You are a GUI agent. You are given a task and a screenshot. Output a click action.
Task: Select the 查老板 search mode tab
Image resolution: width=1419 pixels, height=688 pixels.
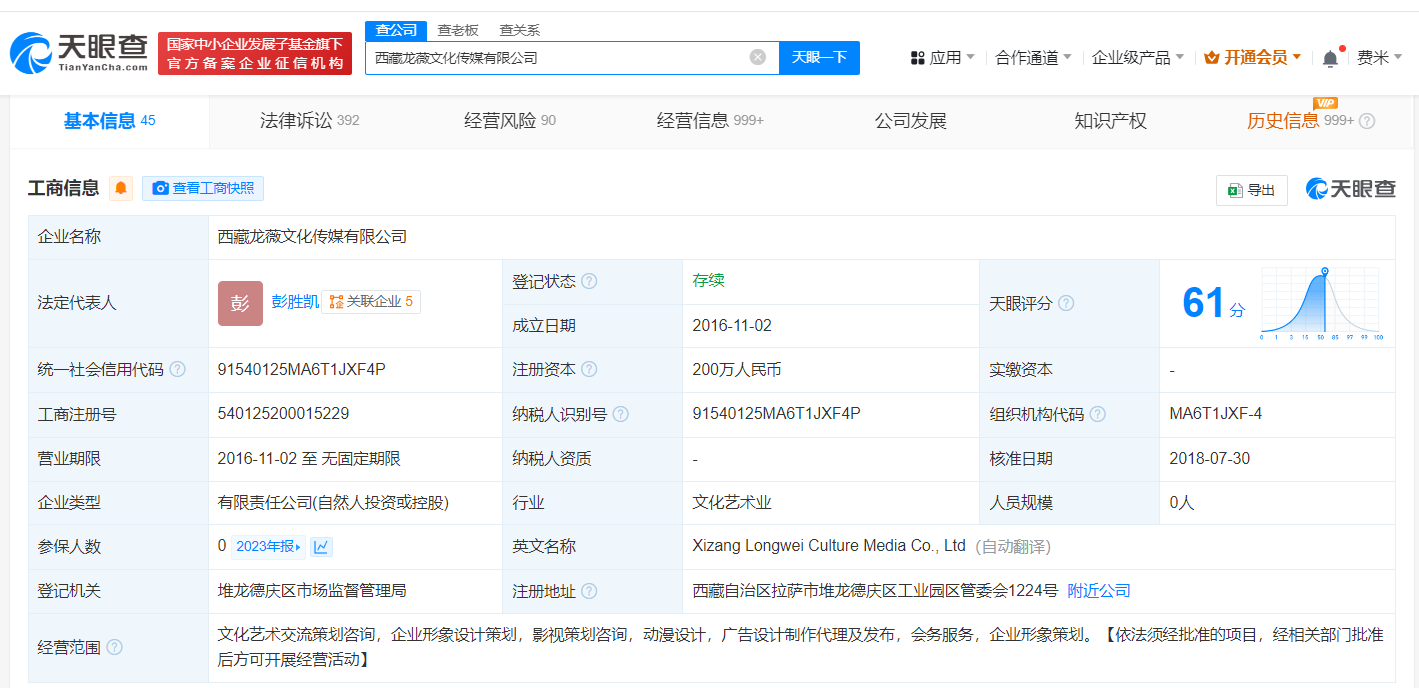(x=458, y=30)
